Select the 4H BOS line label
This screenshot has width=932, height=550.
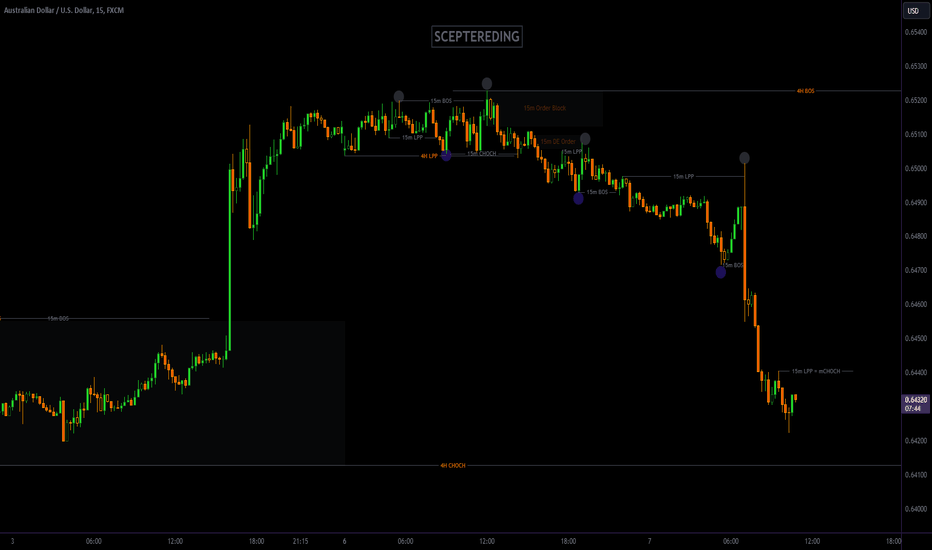805,91
